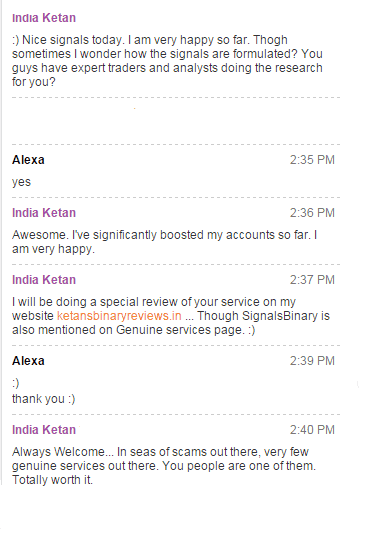Open the ketansbinaryreviews.in link

click(119, 316)
